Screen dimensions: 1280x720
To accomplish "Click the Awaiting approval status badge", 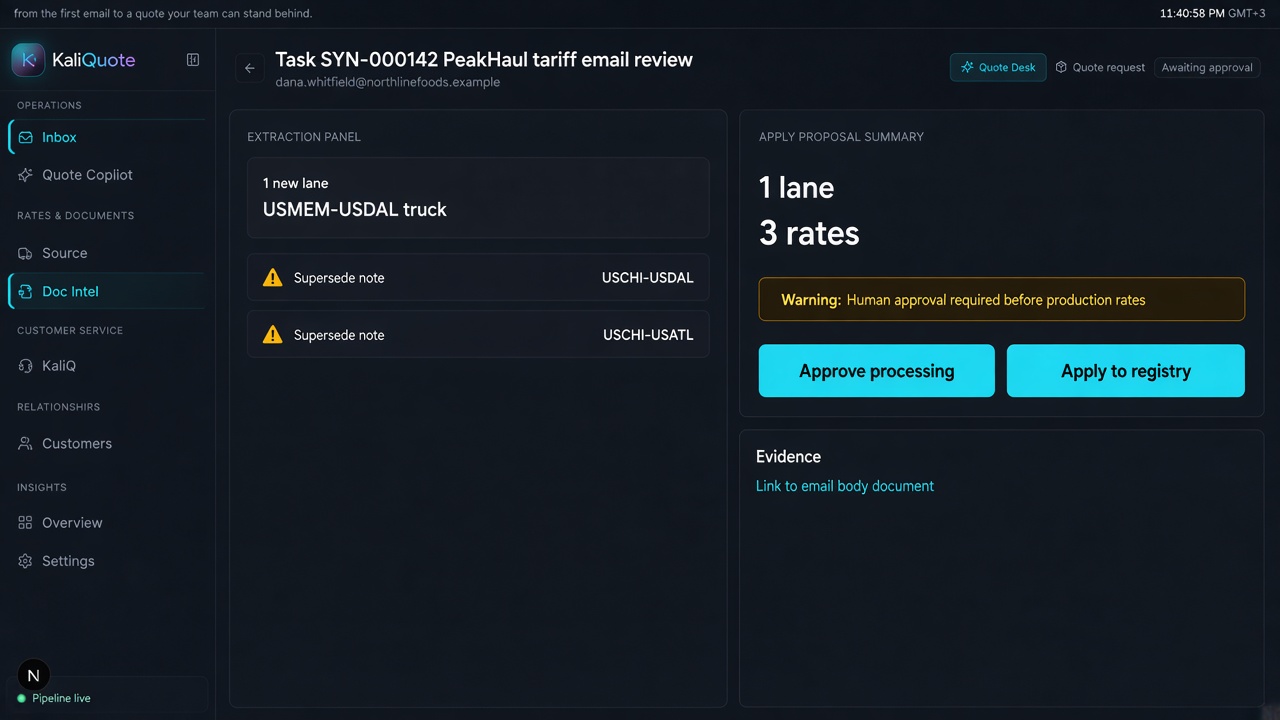I will [1207, 67].
